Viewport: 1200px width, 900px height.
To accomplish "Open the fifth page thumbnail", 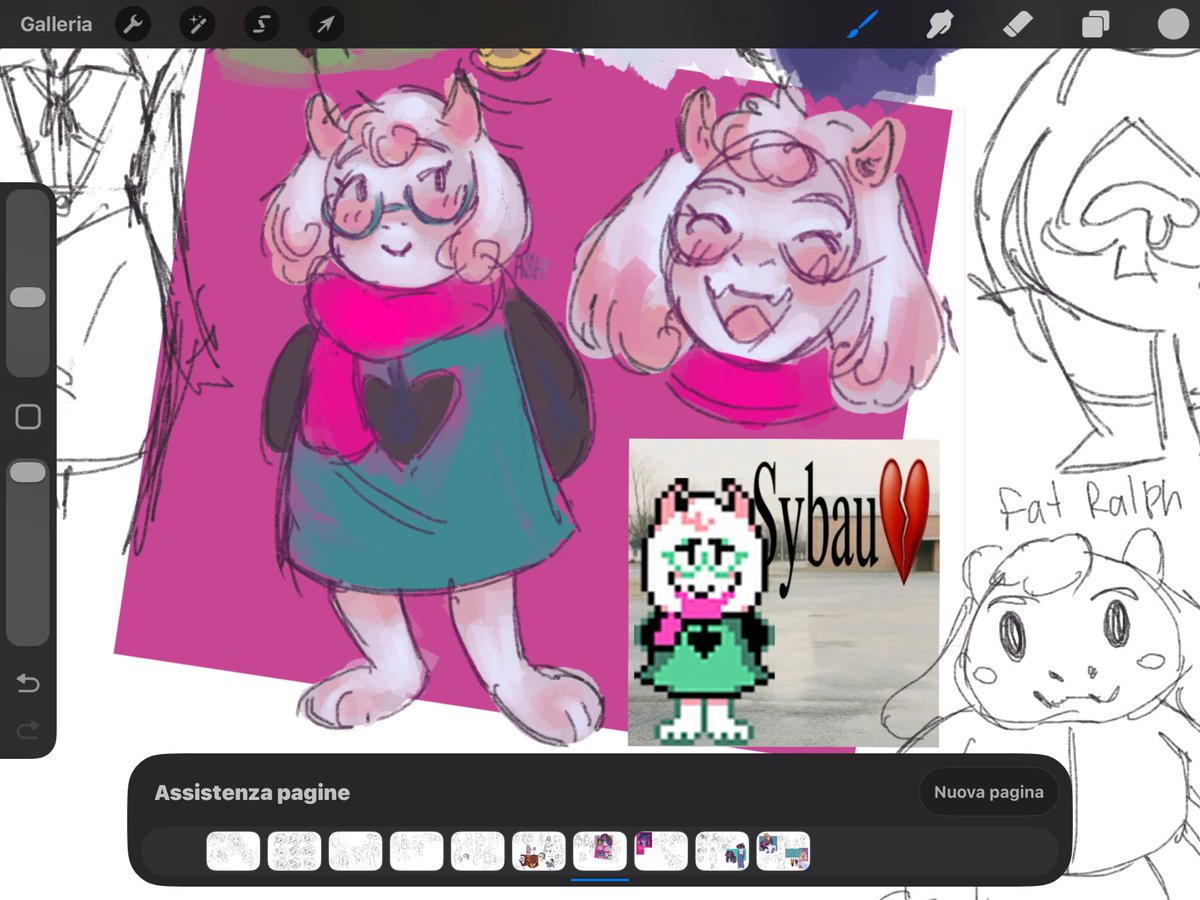I will [477, 851].
